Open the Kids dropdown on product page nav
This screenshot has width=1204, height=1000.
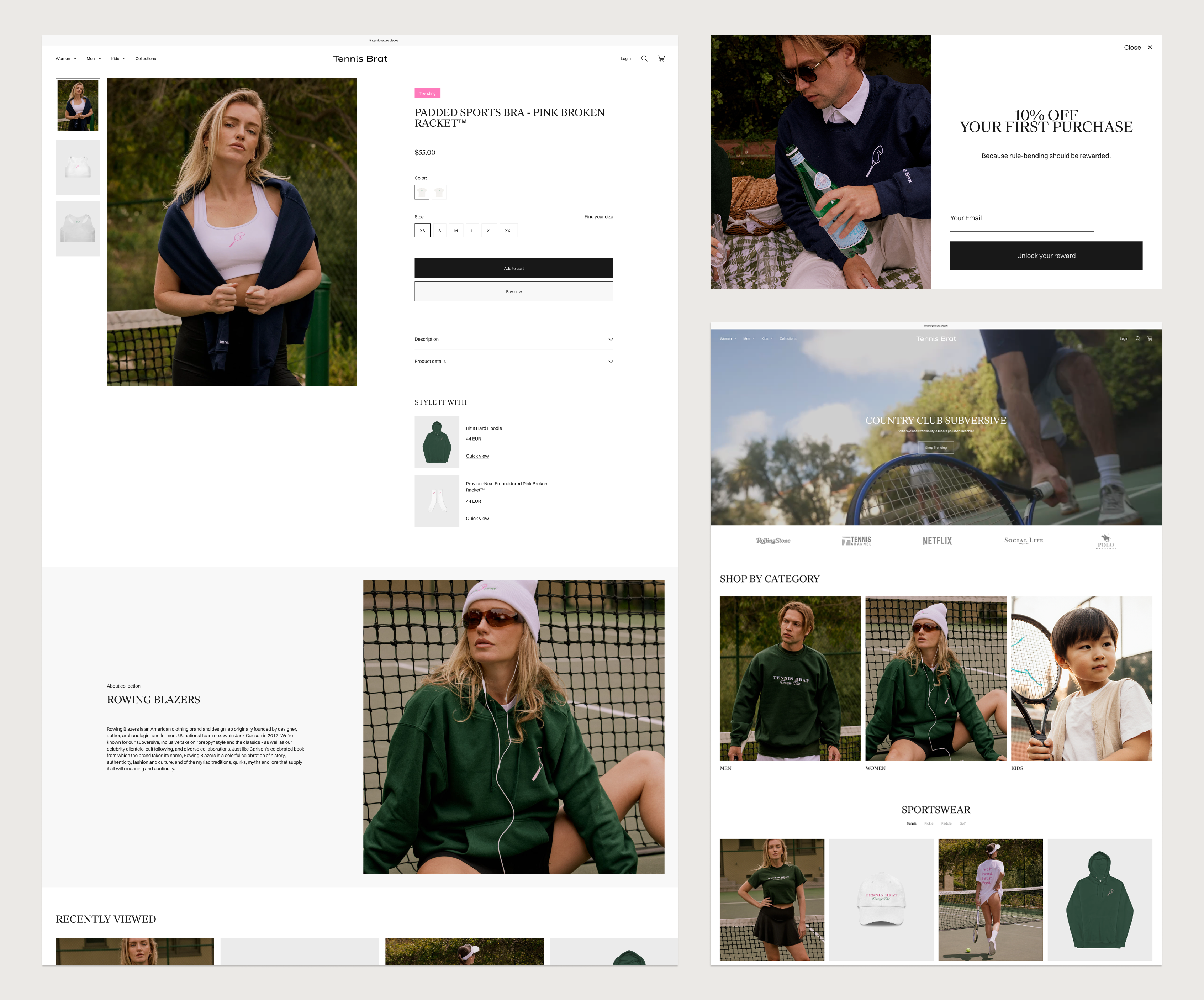[x=118, y=58]
